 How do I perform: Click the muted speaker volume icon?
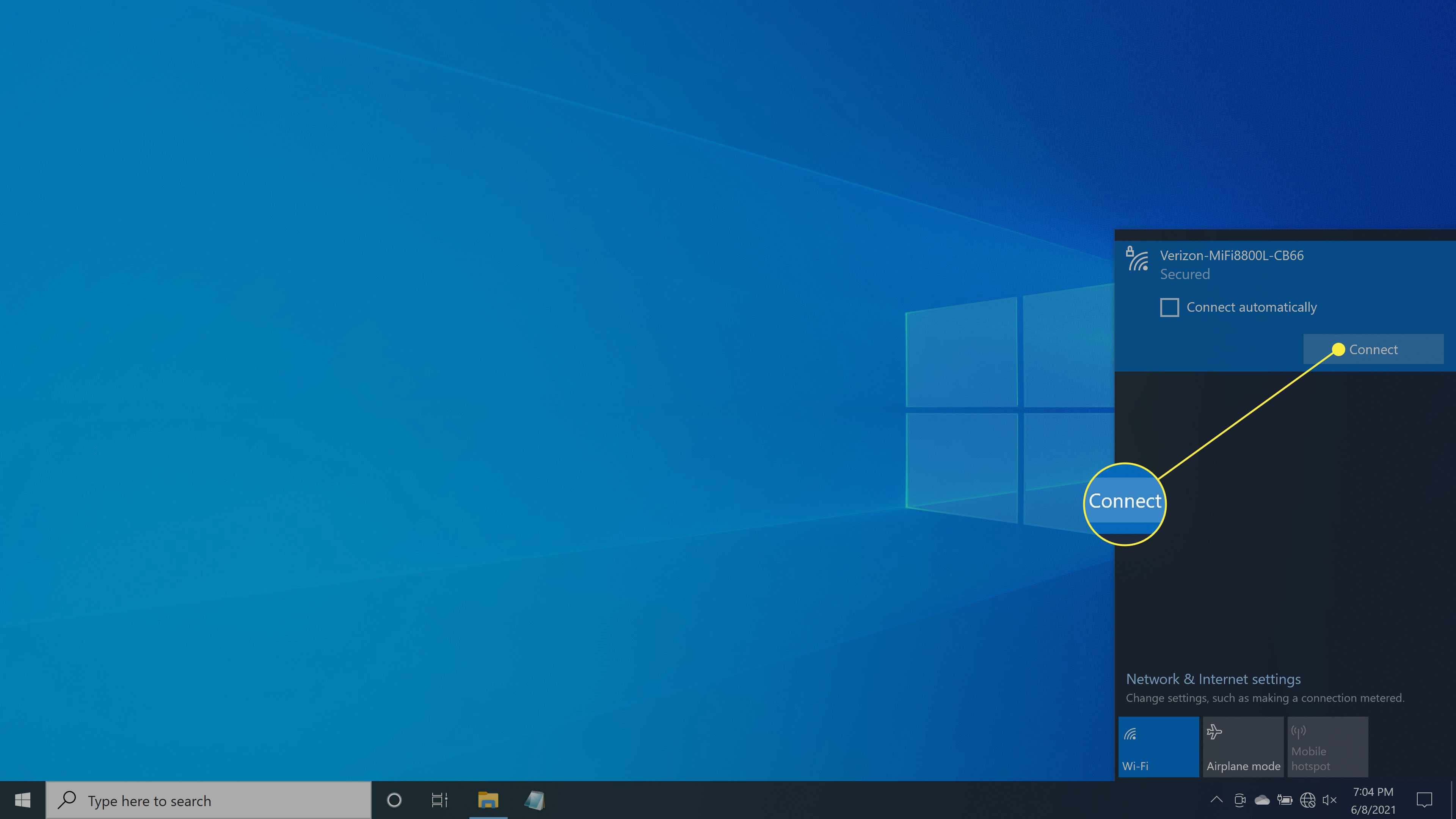click(1329, 800)
